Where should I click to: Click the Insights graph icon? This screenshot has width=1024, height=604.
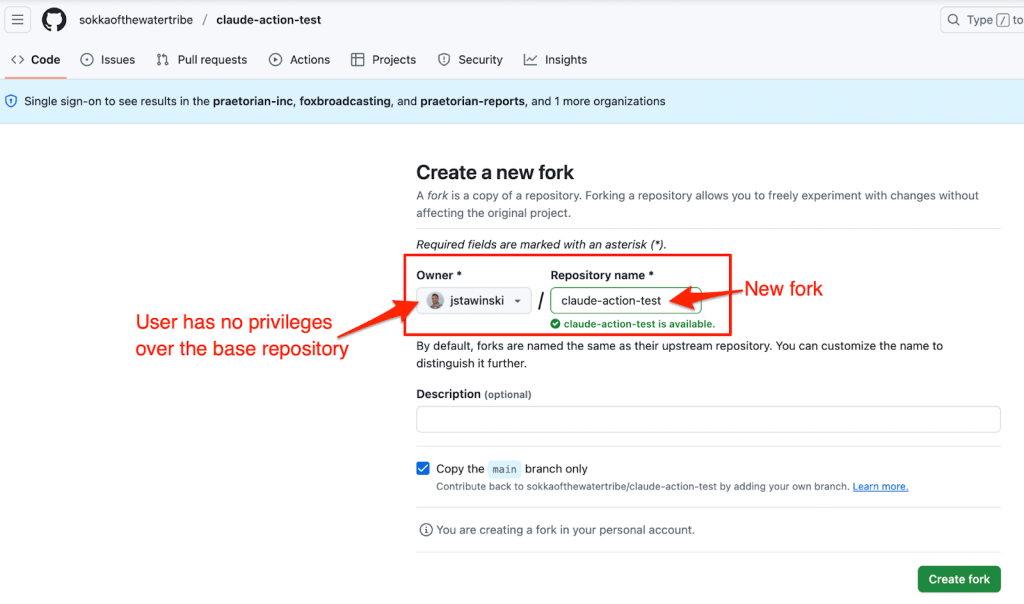[x=531, y=60]
